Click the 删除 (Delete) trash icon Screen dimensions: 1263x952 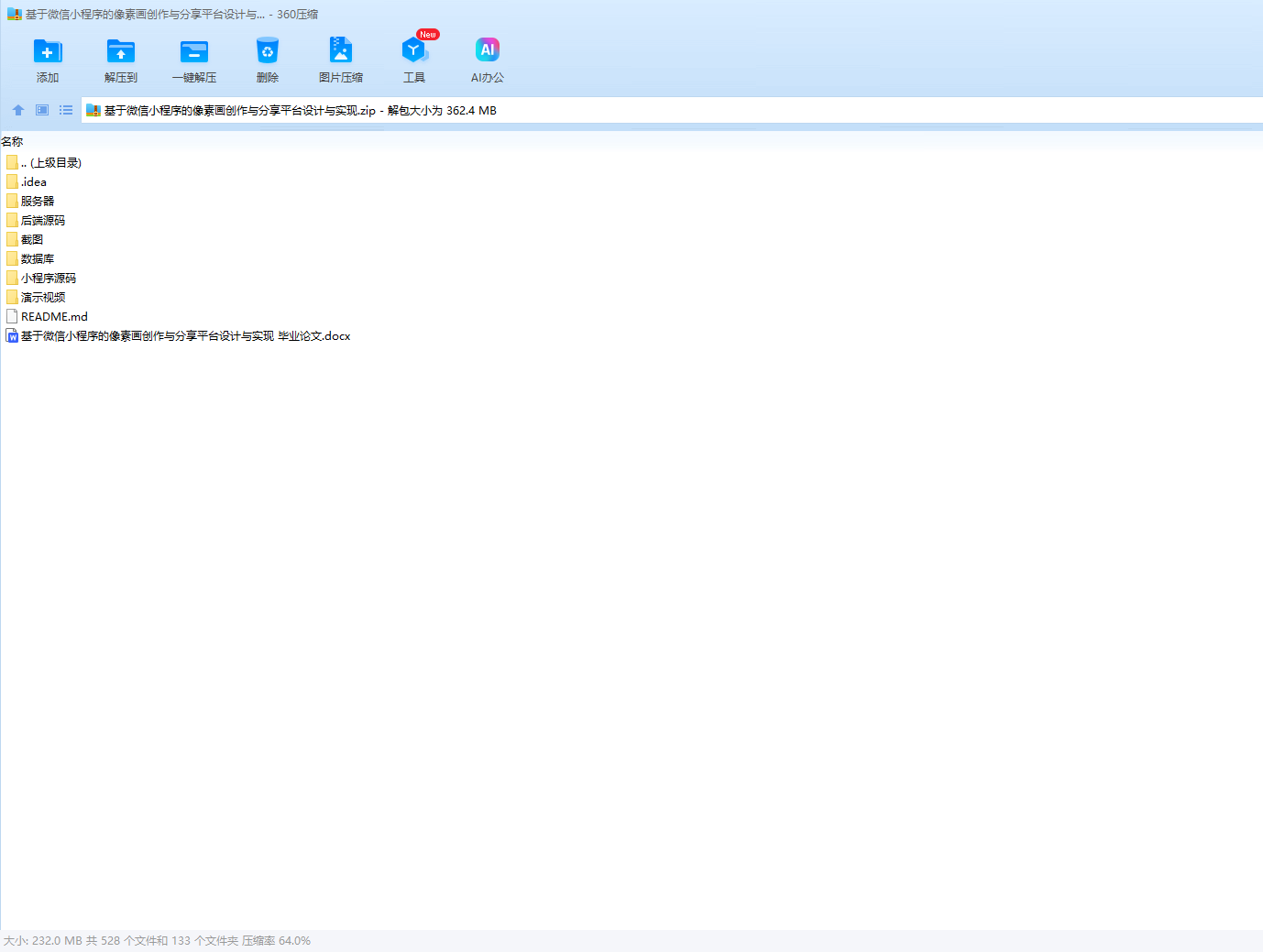point(268,51)
